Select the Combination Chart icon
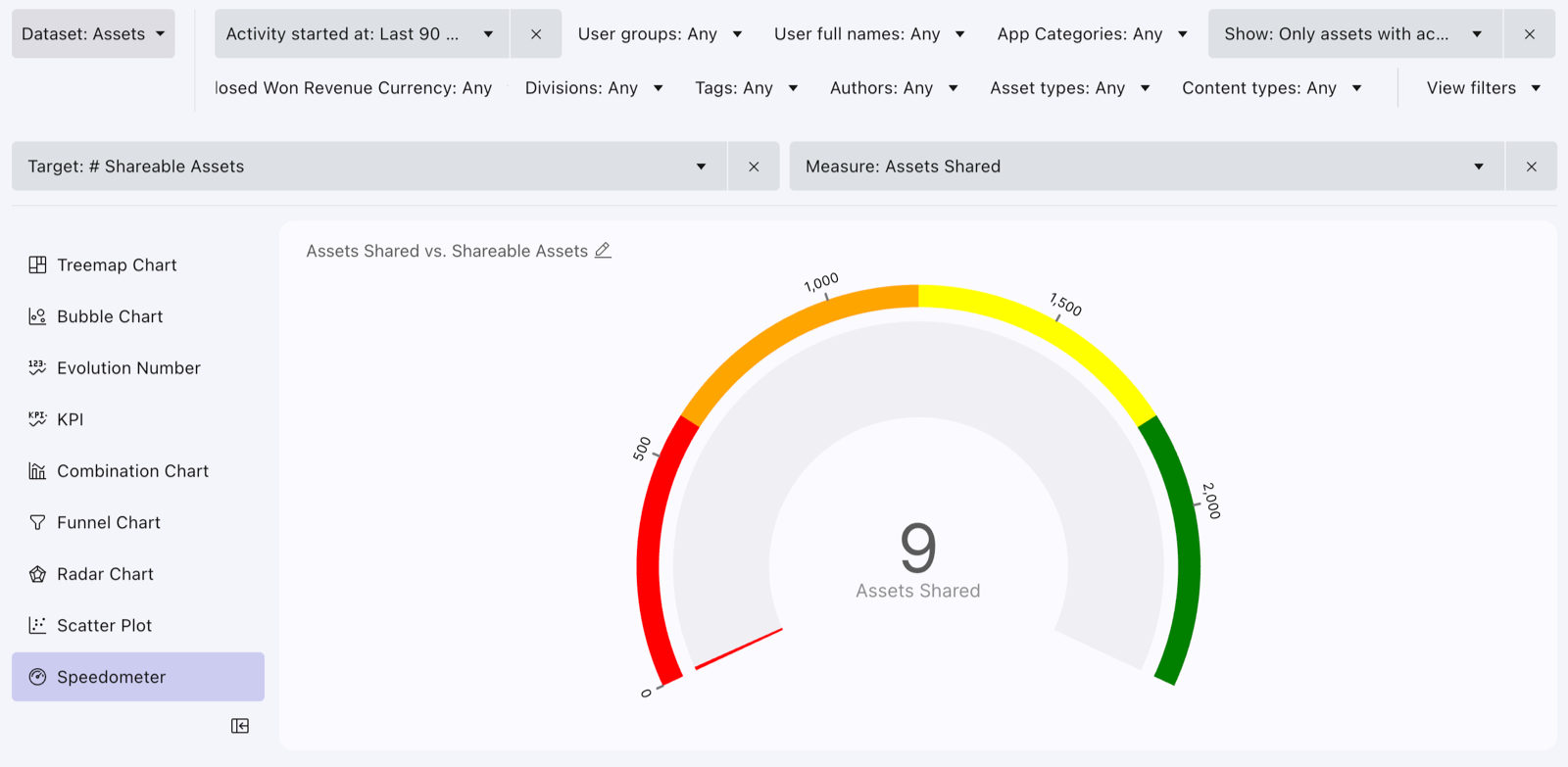This screenshot has width=1568, height=767. click(x=37, y=471)
